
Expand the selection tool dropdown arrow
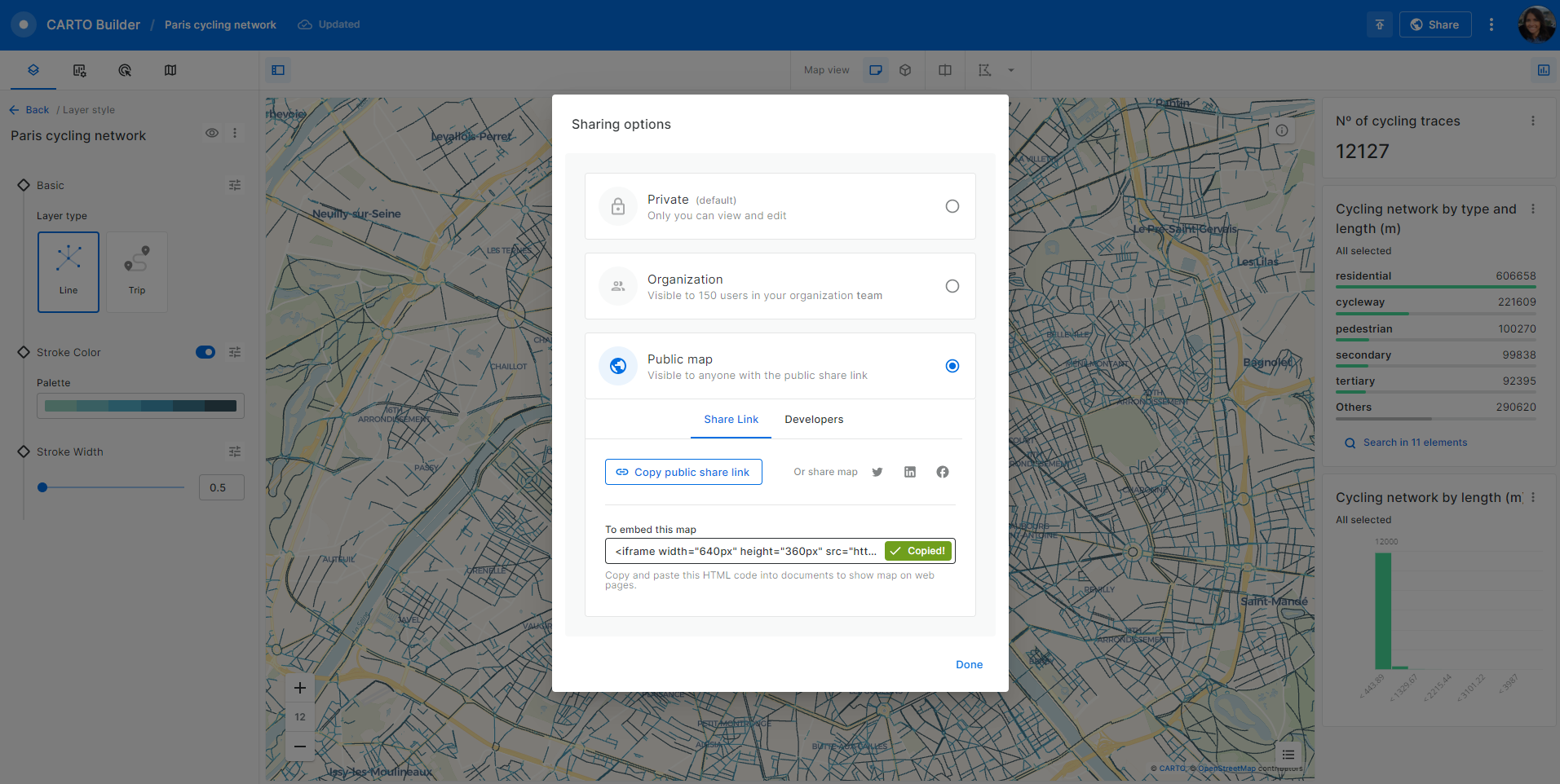point(1011,70)
